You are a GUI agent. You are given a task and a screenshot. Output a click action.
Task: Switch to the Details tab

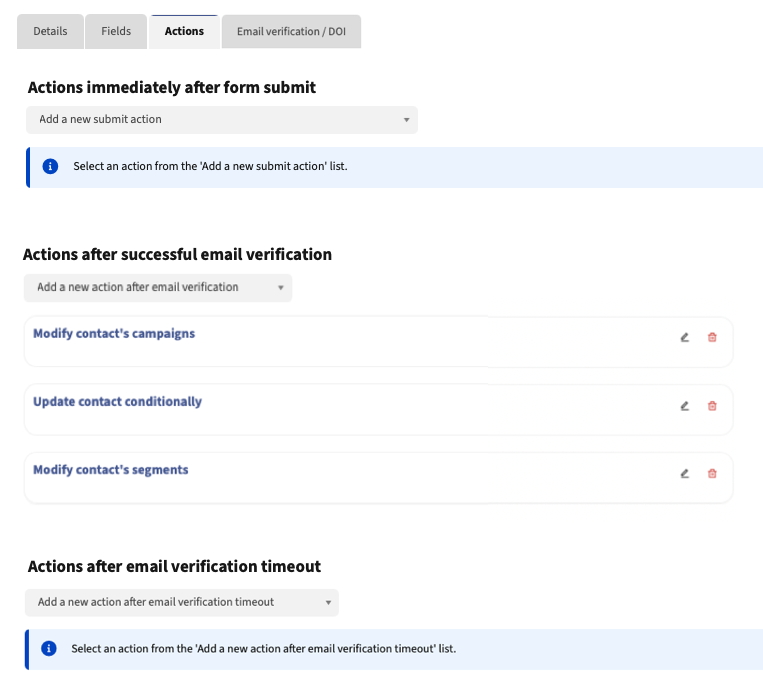(x=50, y=32)
